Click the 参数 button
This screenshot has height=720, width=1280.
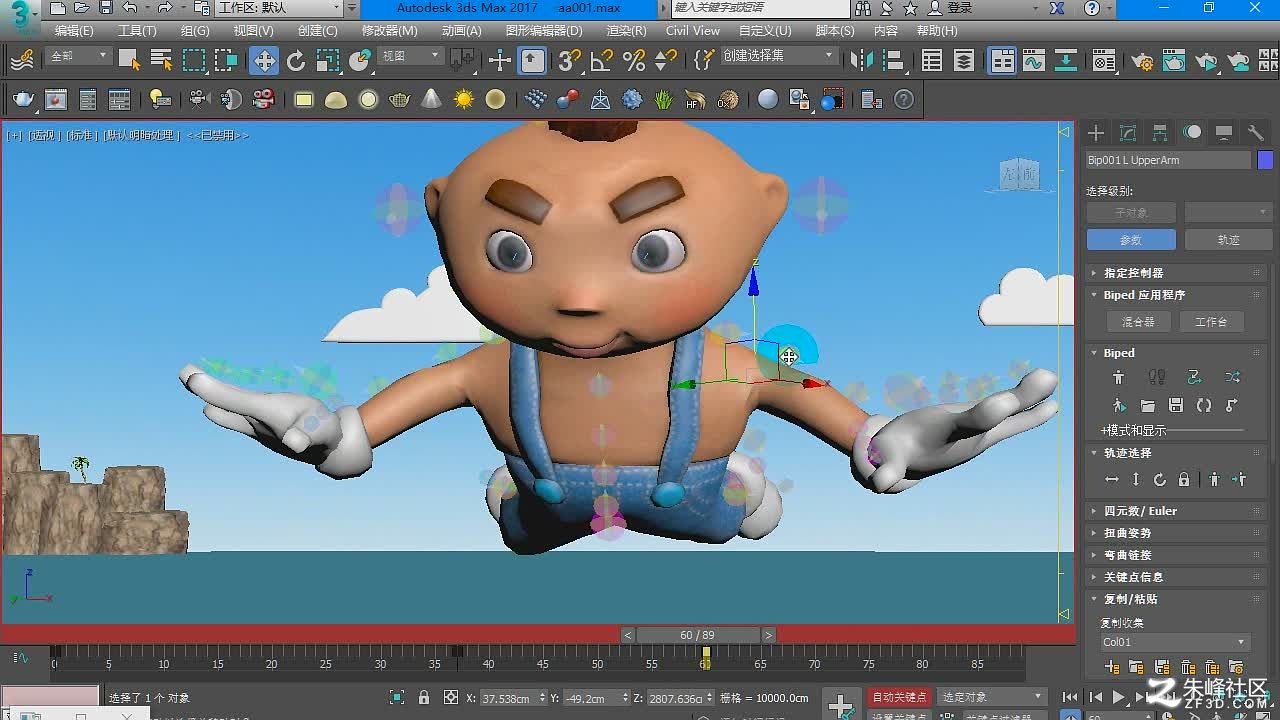(x=1131, y=240)
